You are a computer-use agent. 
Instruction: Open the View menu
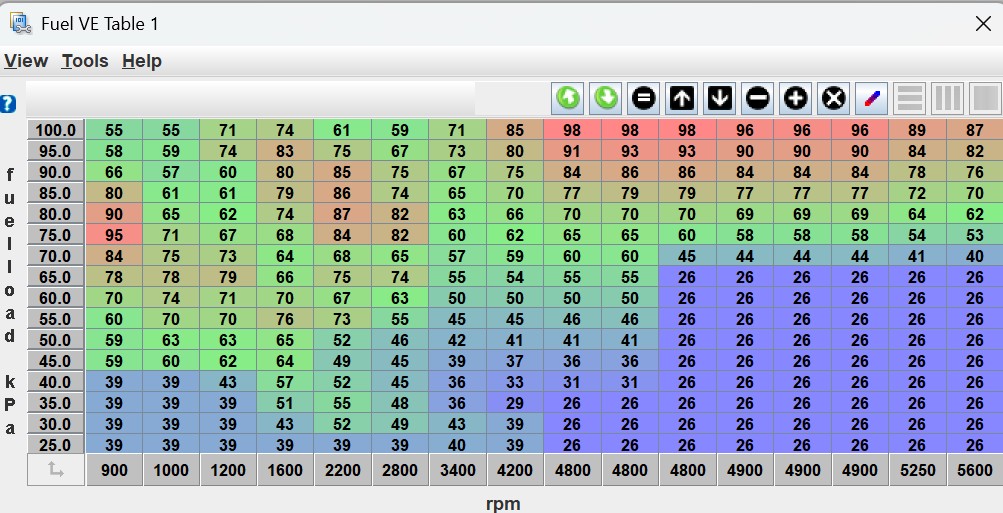pyautogui.click(x=26, y=61)
